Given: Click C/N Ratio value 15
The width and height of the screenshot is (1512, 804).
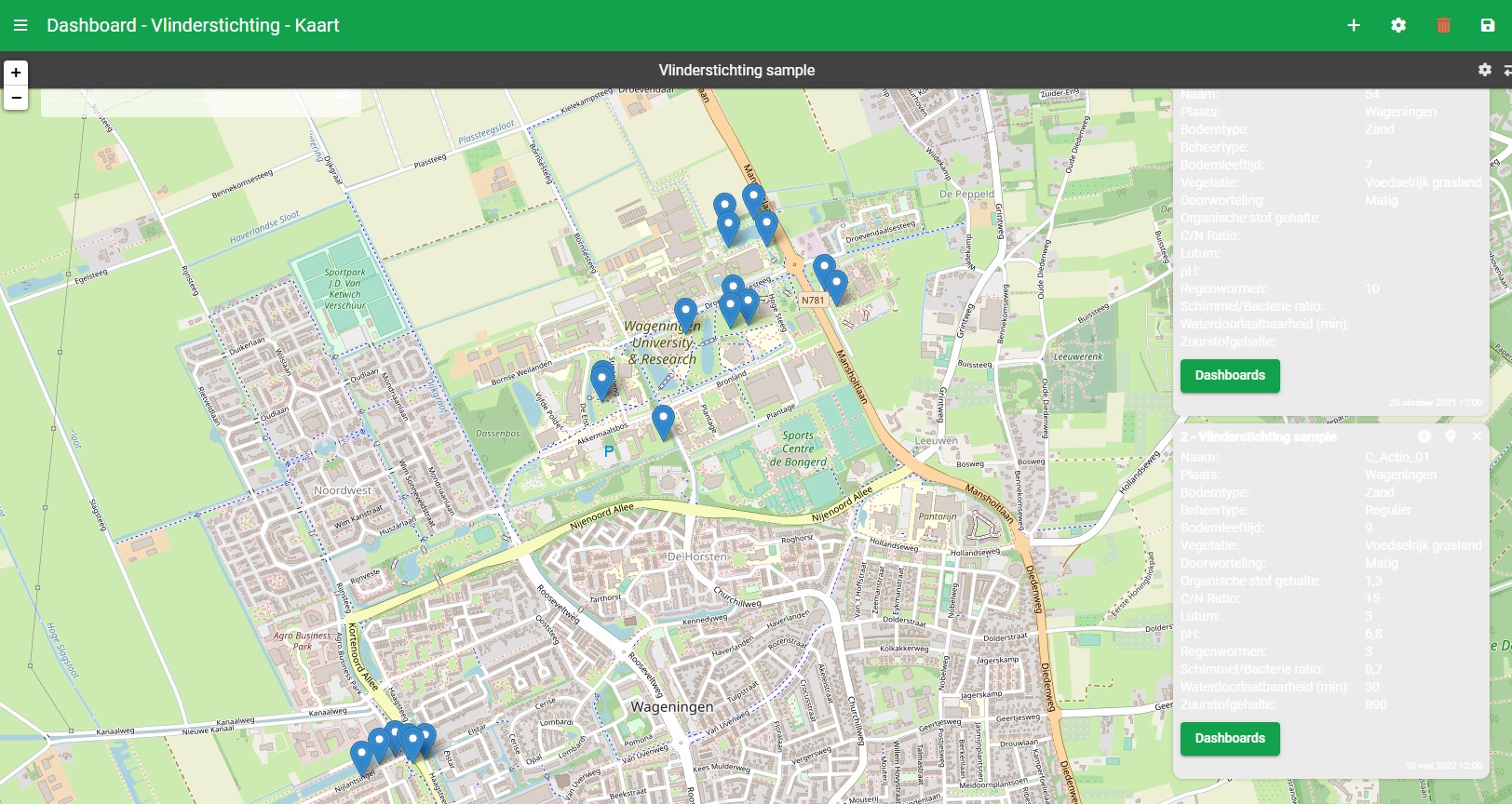Looking at the screenshot, I should pos(1372,598).
